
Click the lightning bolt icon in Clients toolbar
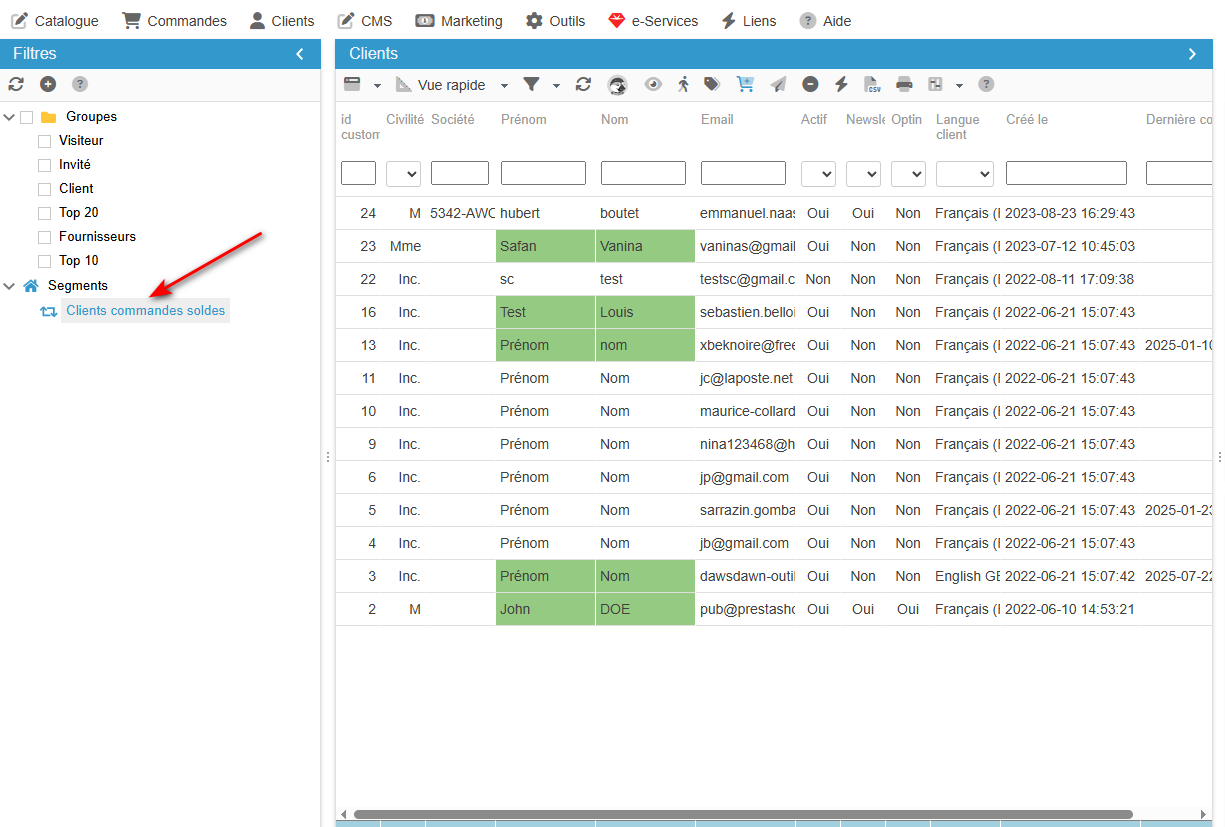[x=841, y=85]
